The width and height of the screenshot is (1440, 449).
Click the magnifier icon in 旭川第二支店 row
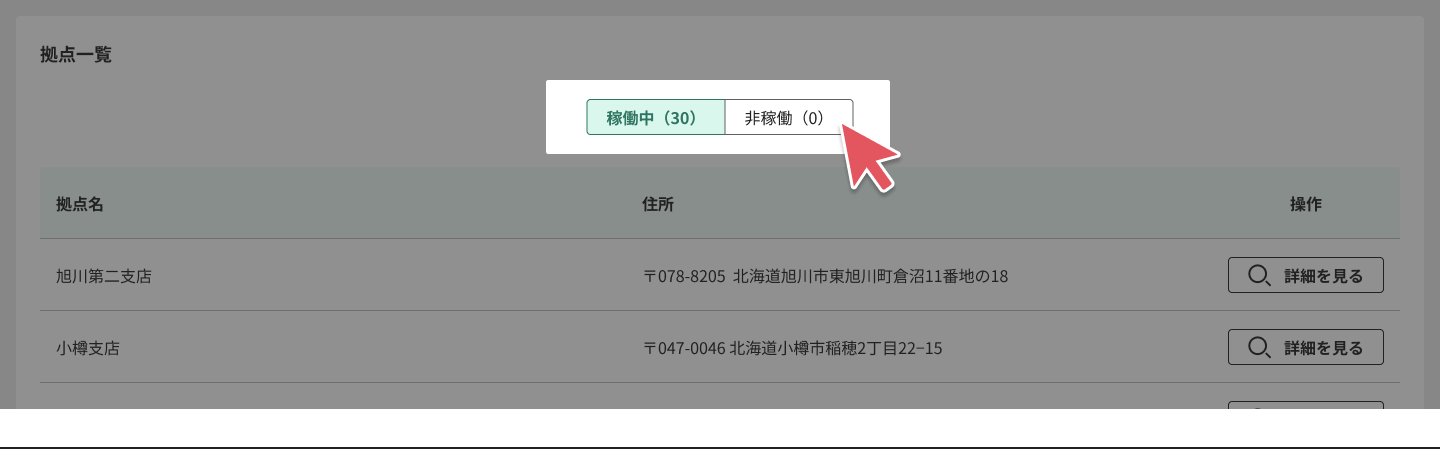pyautogui.click(x=1260, y=276)
